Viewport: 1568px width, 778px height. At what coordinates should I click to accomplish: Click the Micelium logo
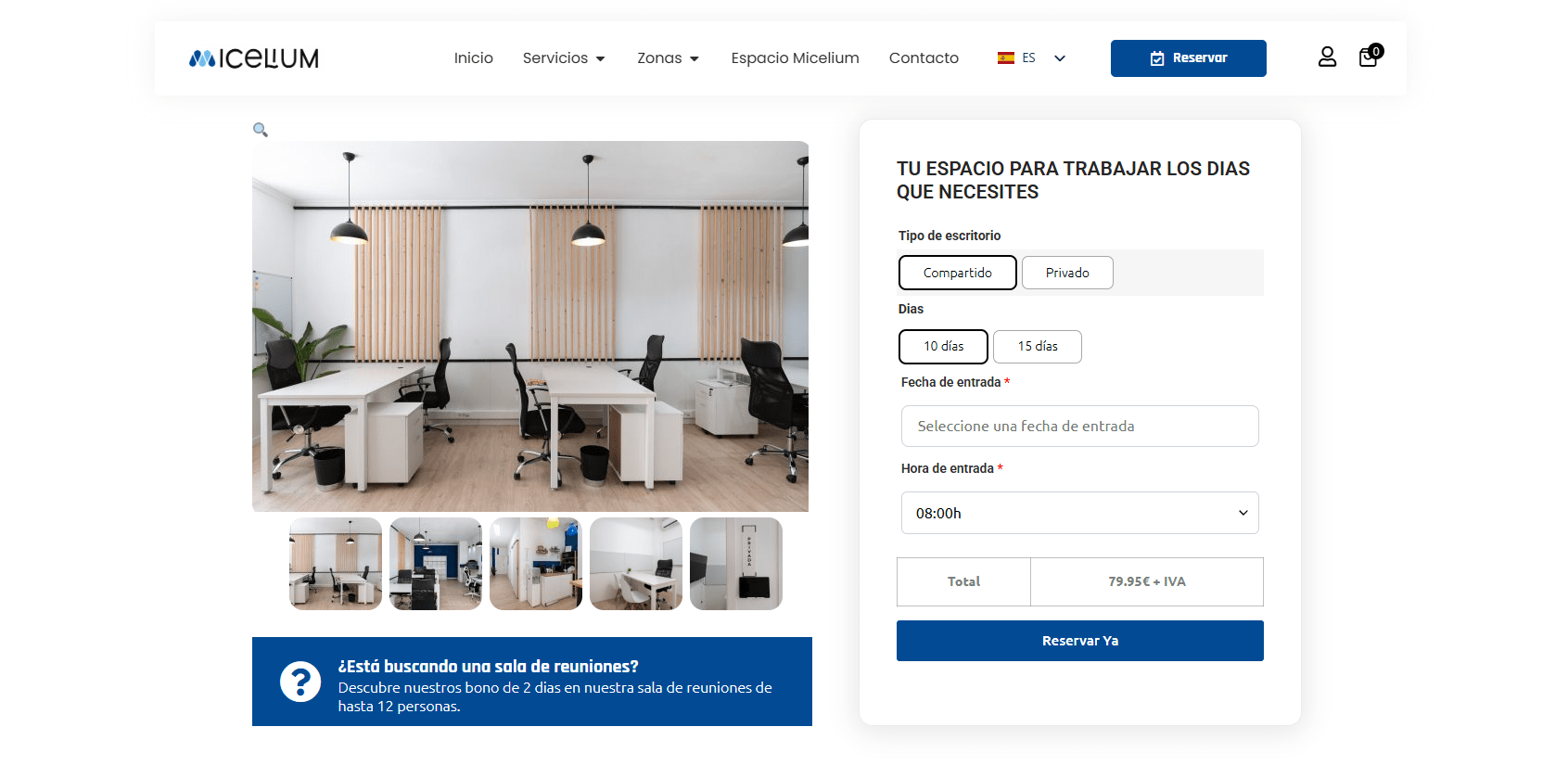(253, 58)
